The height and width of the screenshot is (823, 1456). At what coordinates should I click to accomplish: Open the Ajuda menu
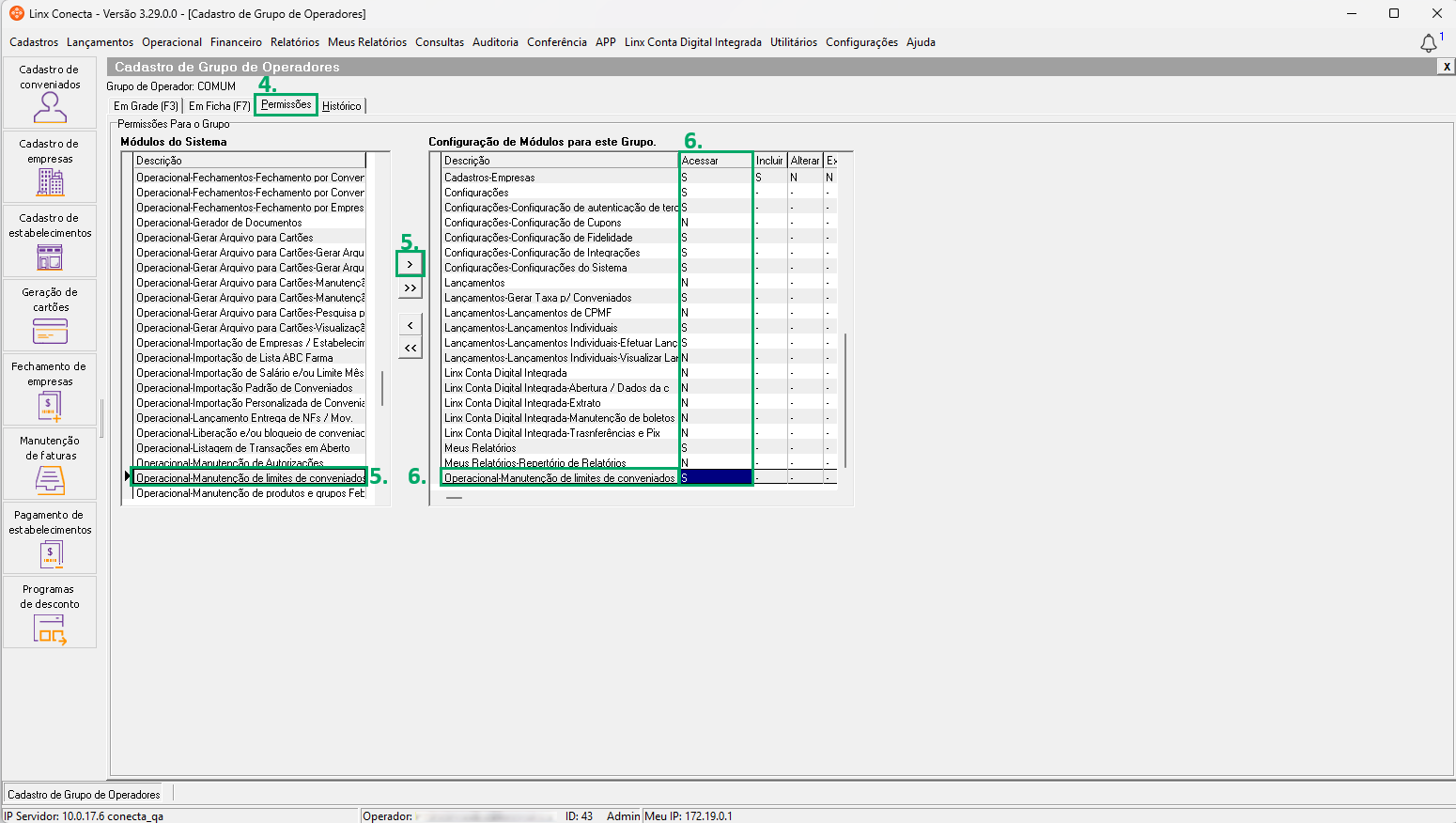click(x=921, y=42)
